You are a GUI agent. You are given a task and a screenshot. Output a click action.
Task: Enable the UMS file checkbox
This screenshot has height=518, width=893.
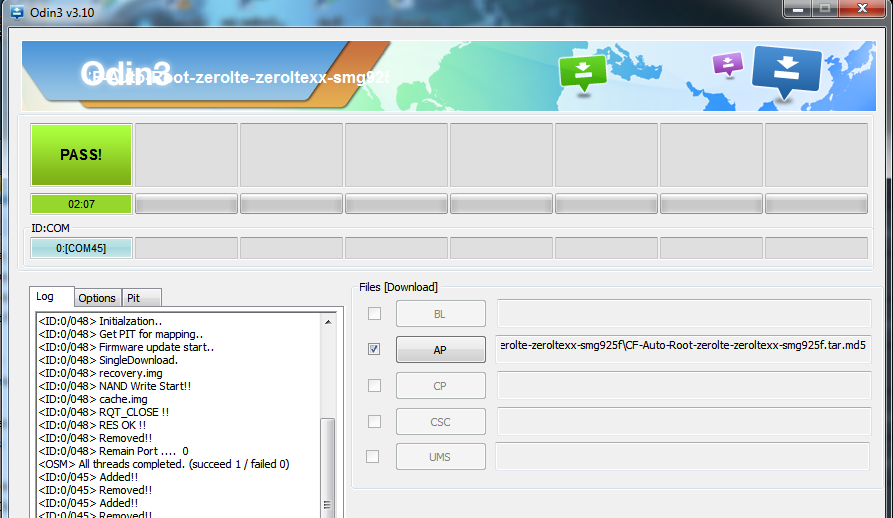[372, 457]
